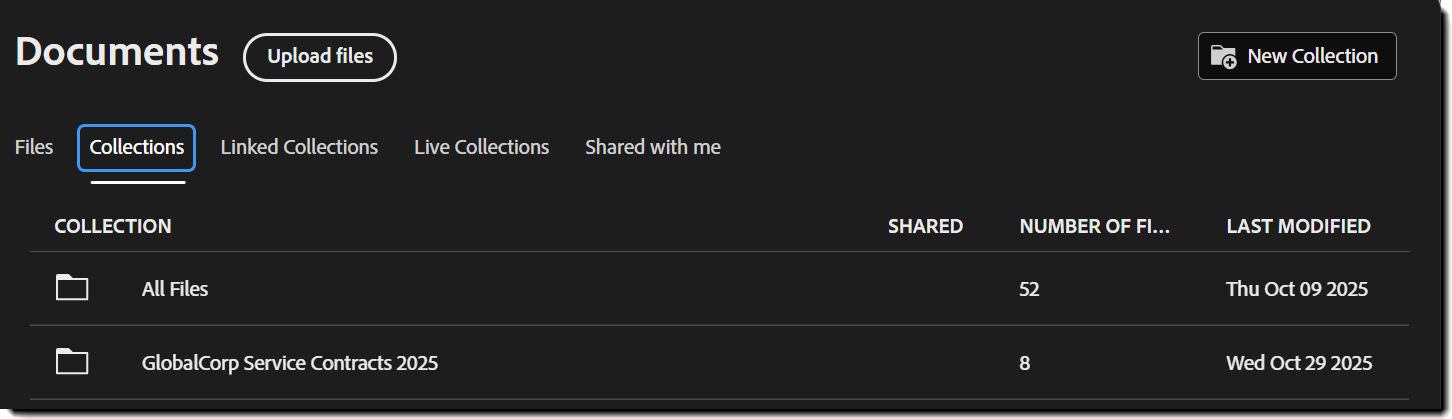Click the GlobalCorp Service Contracts folder icon

pyautogui.click(x=72, y=362)
